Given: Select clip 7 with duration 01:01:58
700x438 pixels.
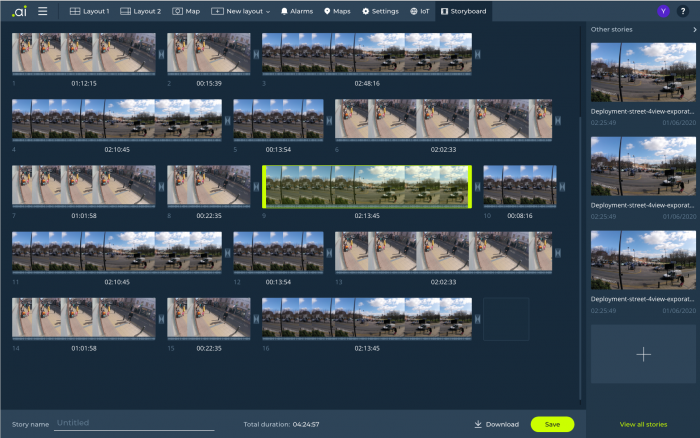Looking at the screenshot, I should (x=84, y=186).
